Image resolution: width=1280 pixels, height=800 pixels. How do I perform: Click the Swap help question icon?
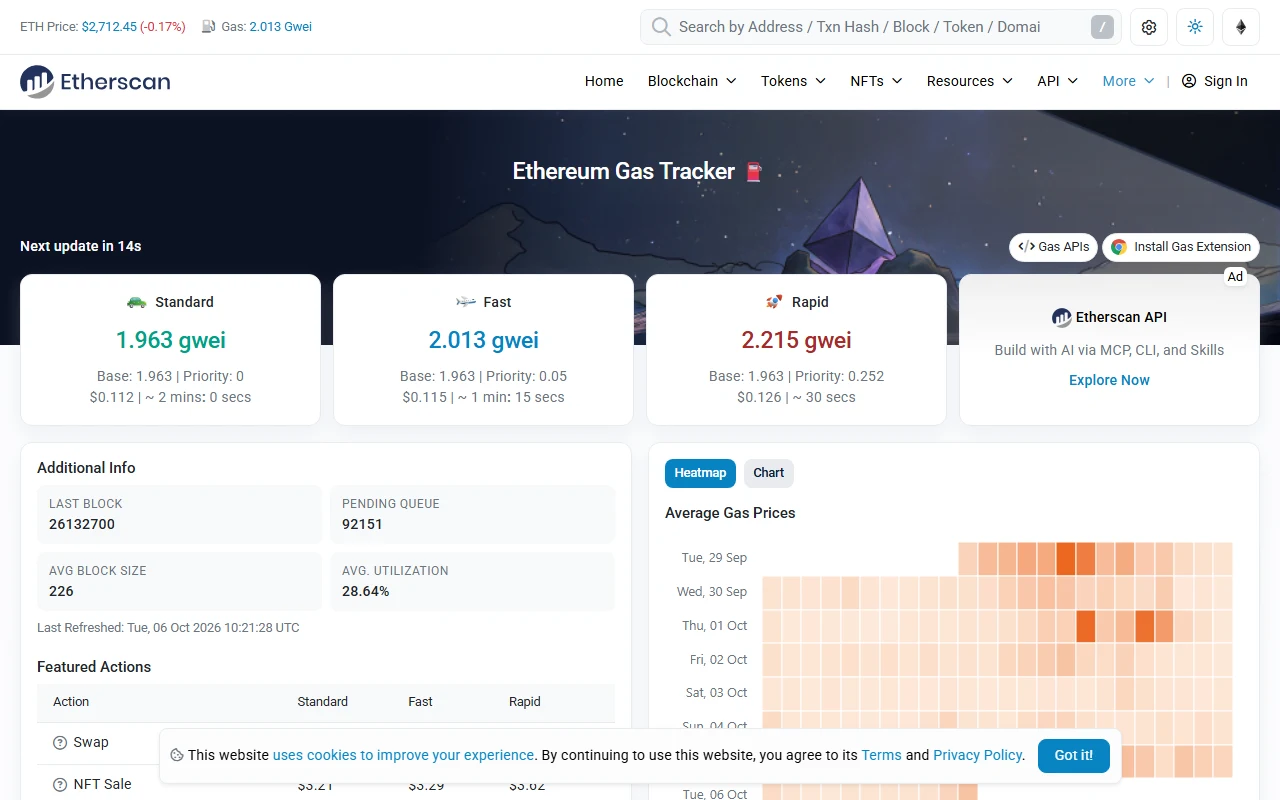[60, 742]
